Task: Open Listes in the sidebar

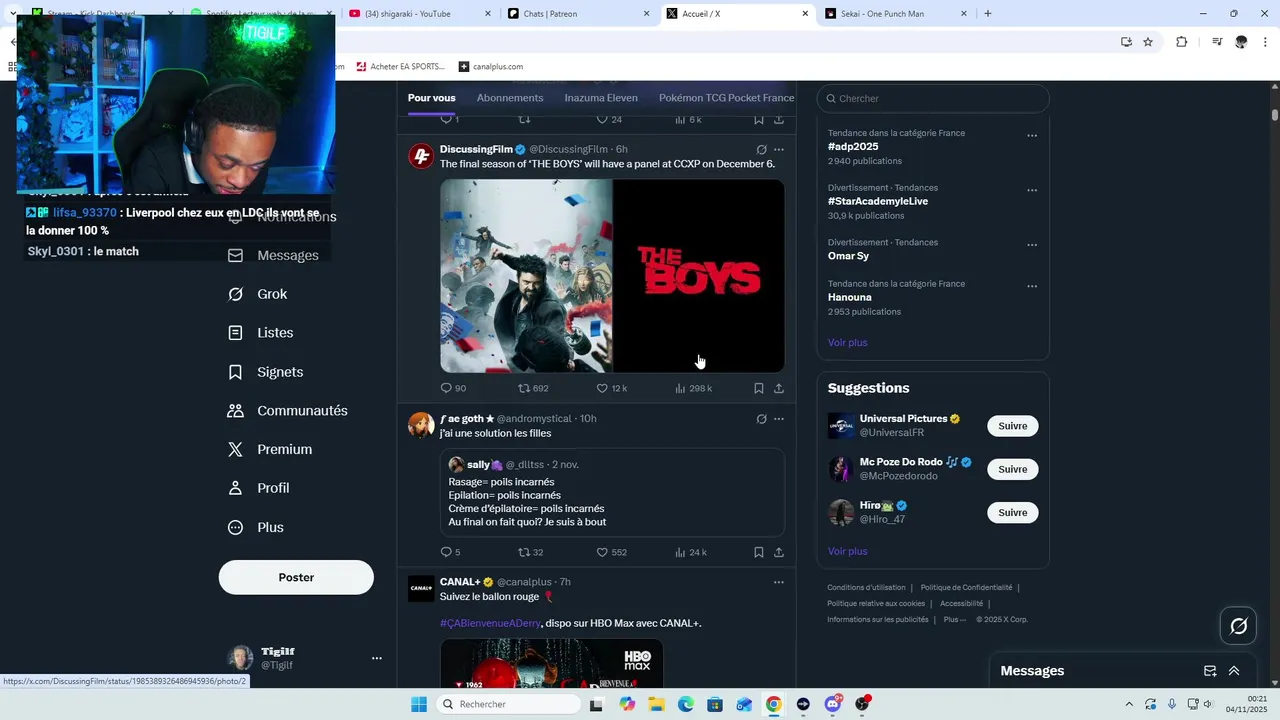Action: pyautogui.click(x=260, y=333)
